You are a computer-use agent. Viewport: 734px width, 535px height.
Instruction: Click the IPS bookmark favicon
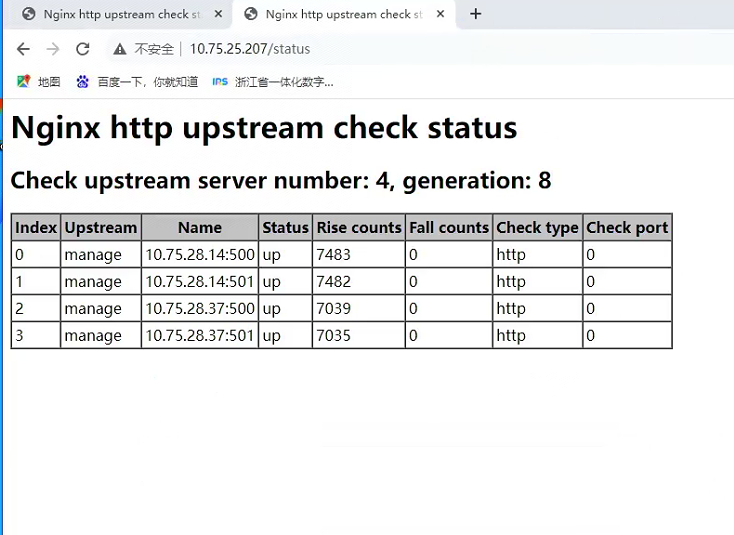(x=220, y=82)
